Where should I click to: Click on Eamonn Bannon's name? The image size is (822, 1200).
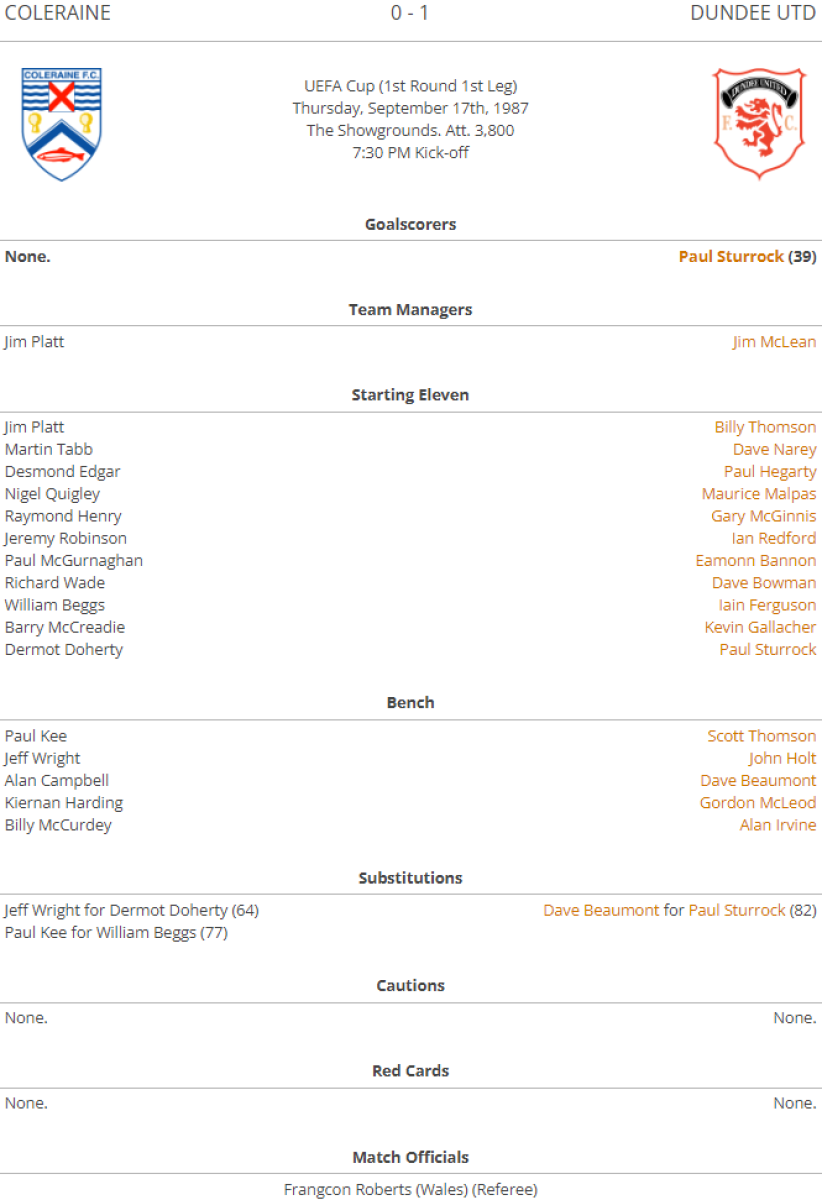(756, 561)
